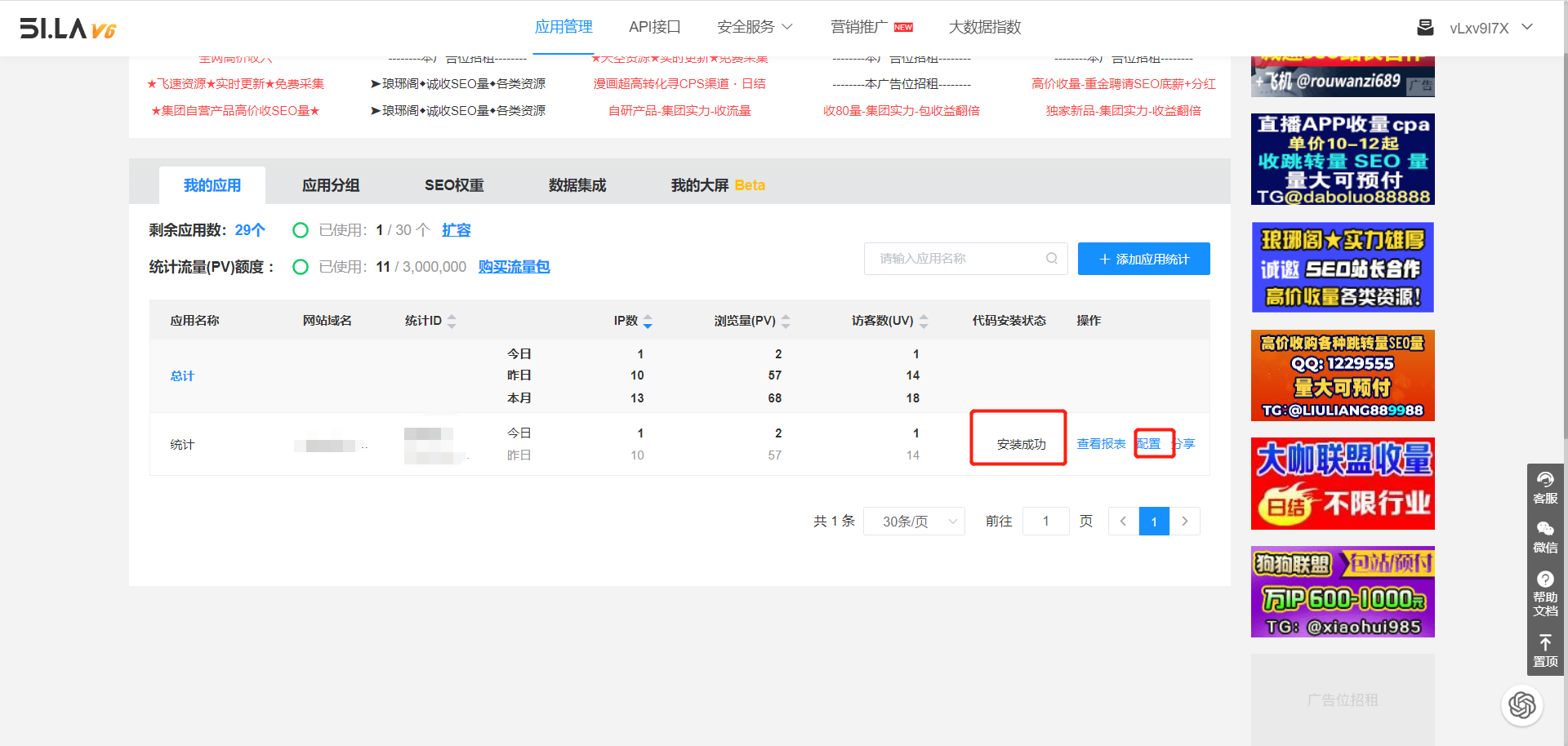Sort the table by 浏览量(PV) column

pyautogui.click(x=786, y=322)
